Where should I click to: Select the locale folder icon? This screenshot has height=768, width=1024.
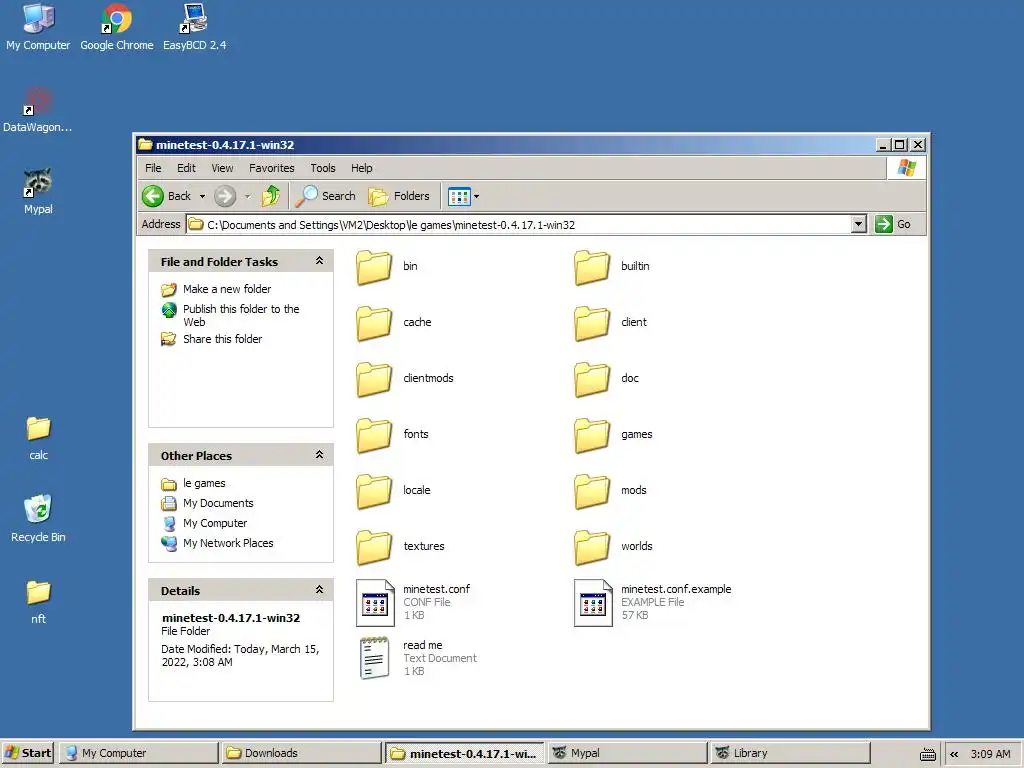[374, 492]
